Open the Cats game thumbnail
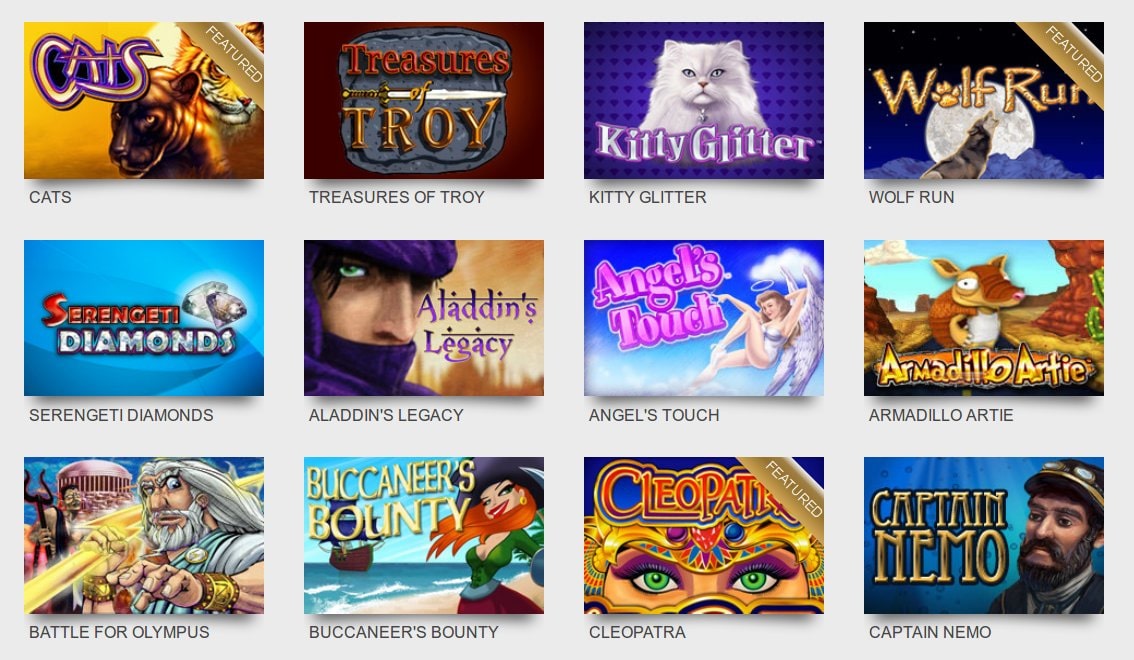1134x660 pixels. [x=144, y=100]
